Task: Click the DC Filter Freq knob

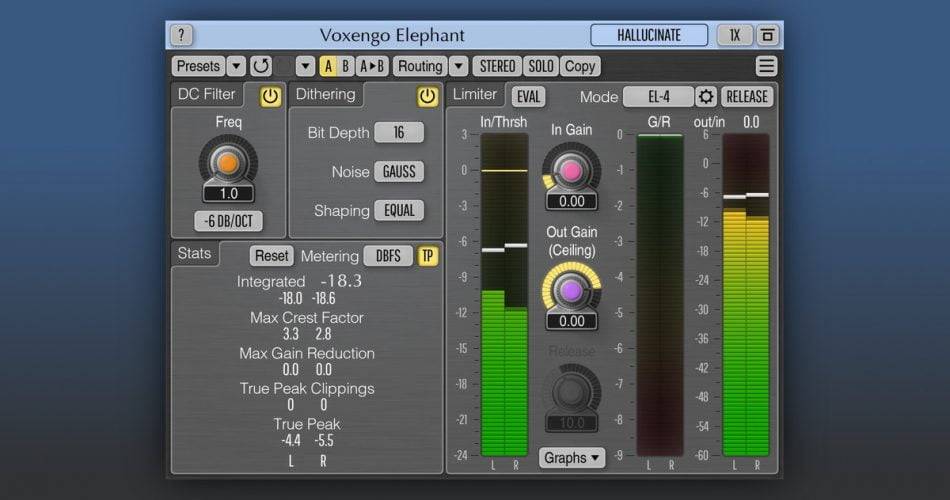Action: [228, 163]
